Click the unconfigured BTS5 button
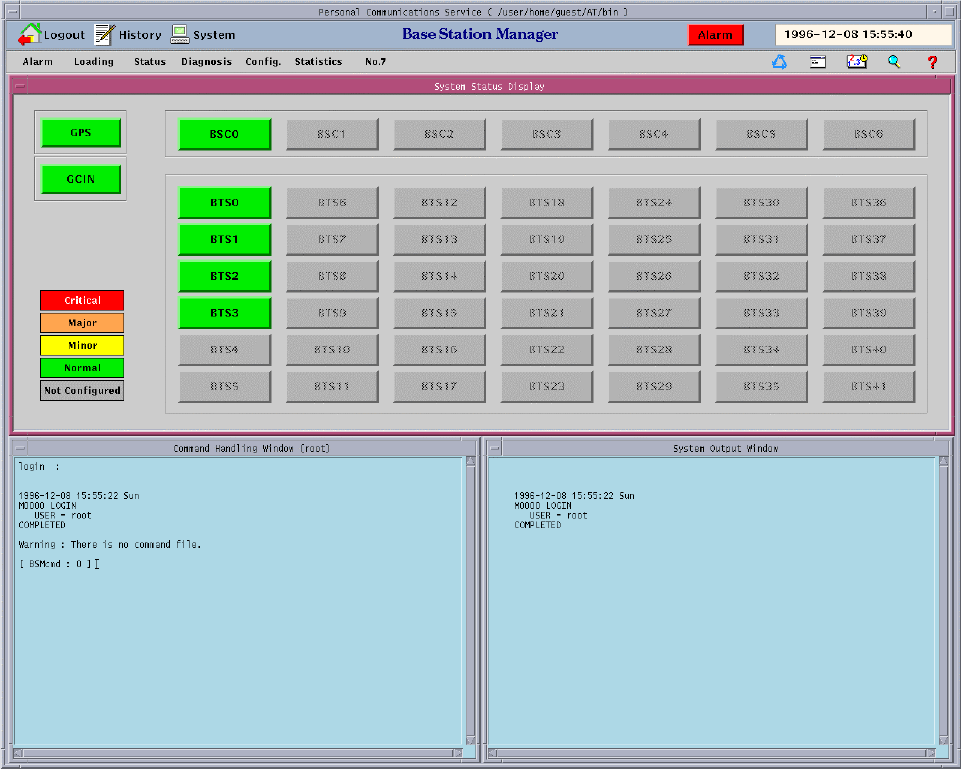The image size is (961, 769). point(224,387)
